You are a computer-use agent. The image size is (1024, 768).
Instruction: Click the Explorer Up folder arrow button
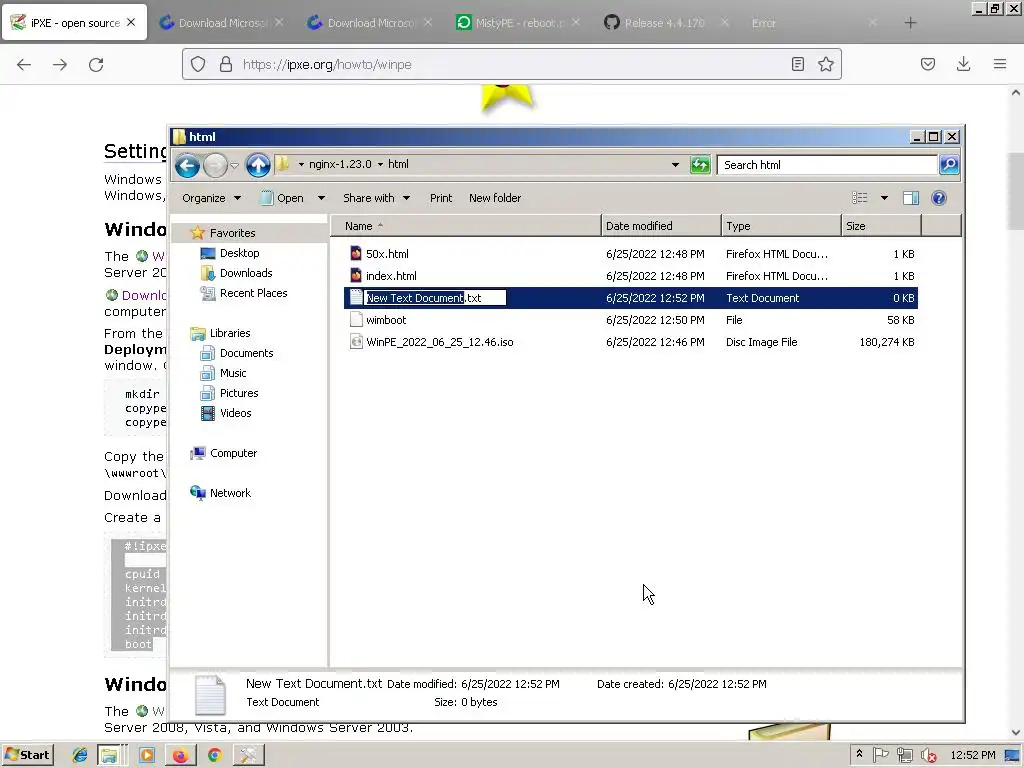[258, 165]
